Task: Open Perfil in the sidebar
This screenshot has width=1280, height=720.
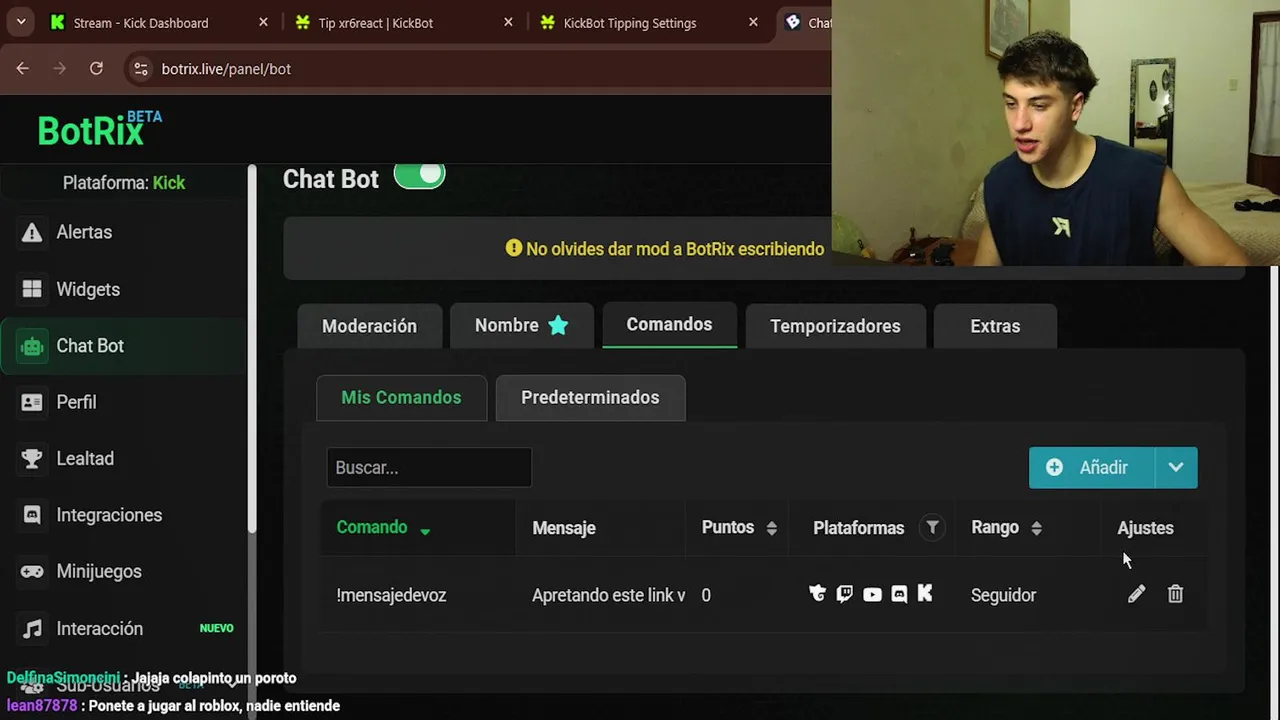Action: point(124,402)
